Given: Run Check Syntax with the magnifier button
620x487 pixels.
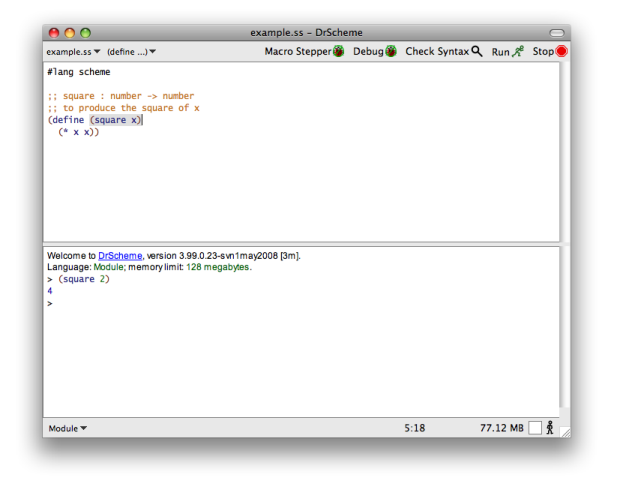Looking at the screenshot, I should click(x=444, y=51).
